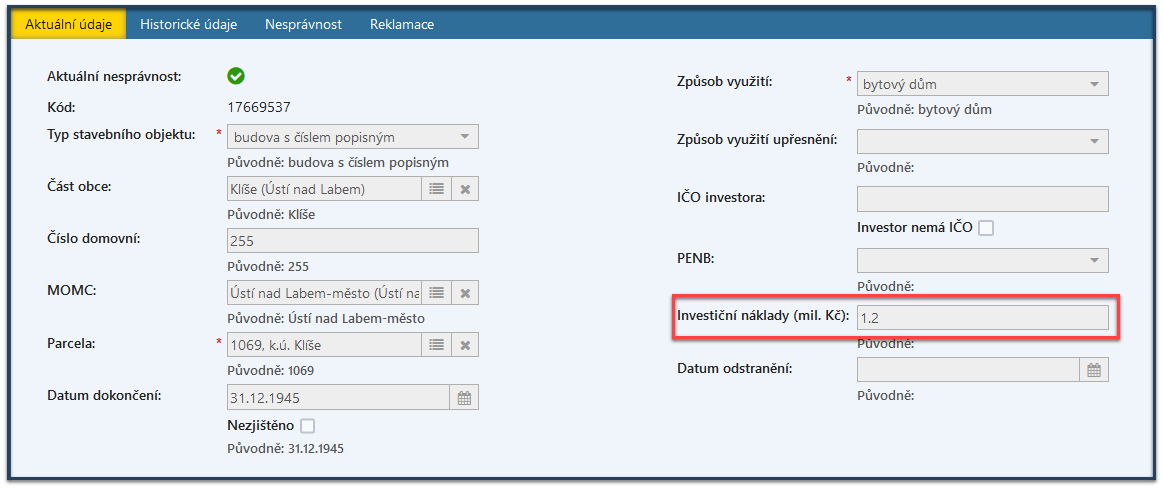Image resolution: width=1163 pixels, height=489 pixels.
Task: Open list picker for Část obce
Action: pyautogui.click(x=436, y=188)
